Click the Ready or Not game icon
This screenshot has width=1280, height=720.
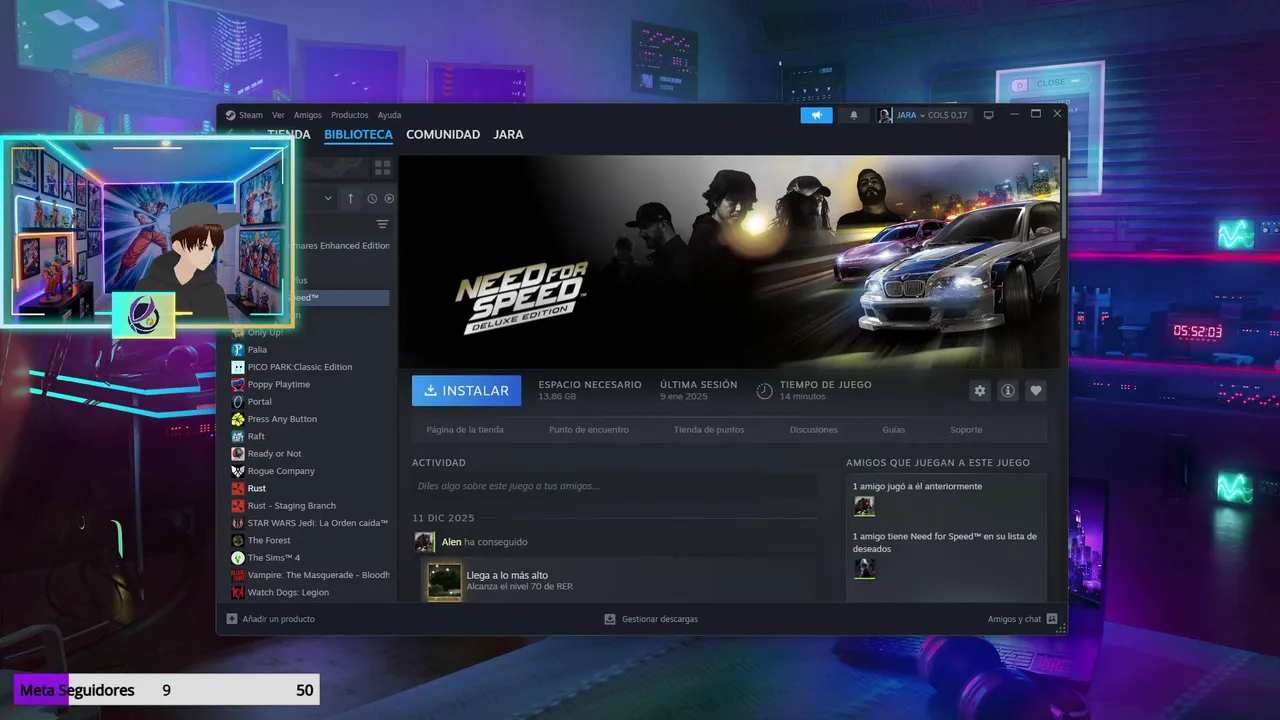click(238, 454)
